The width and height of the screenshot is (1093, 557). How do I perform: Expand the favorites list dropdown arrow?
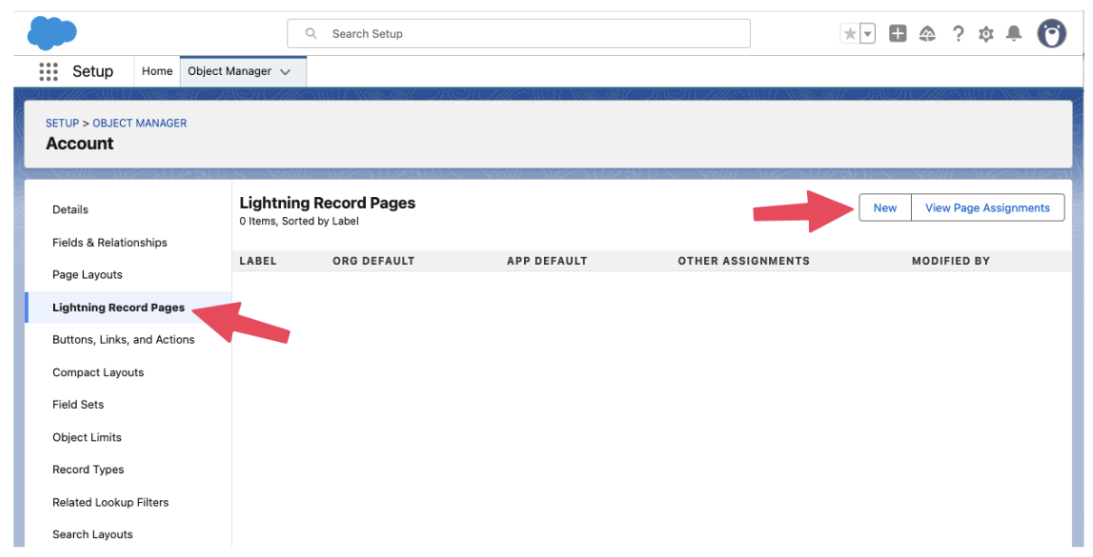coord(867,34)
